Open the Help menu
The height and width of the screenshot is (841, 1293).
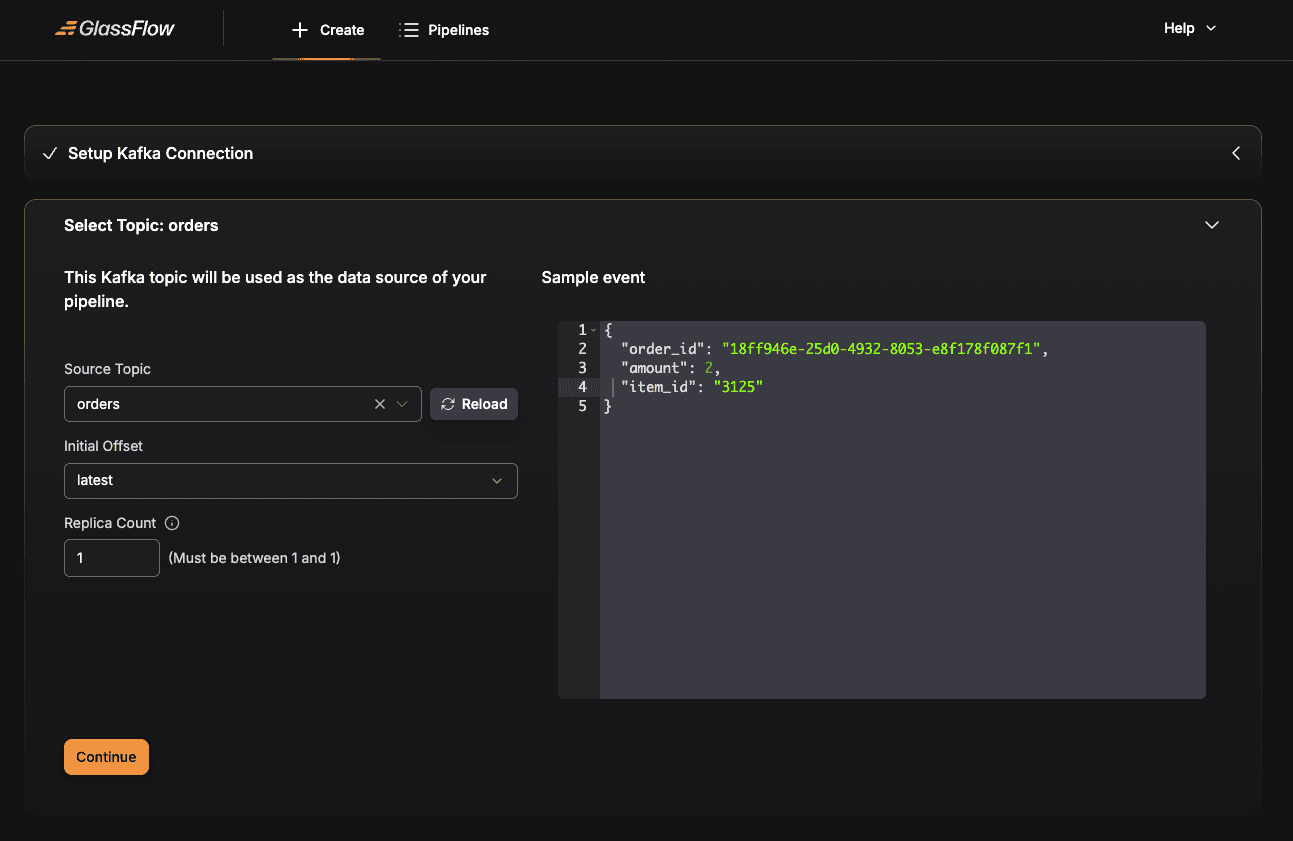point(1189,28)
